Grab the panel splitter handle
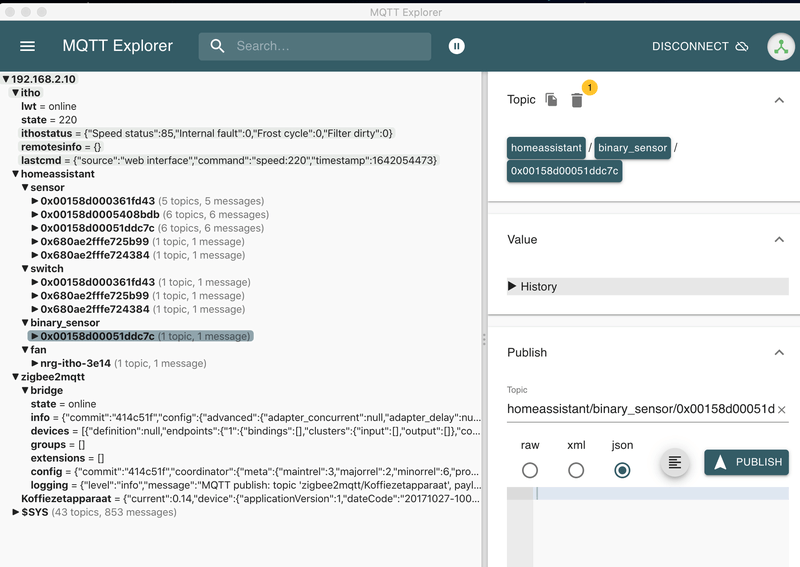The image size is (800, 567). (484, 339)
